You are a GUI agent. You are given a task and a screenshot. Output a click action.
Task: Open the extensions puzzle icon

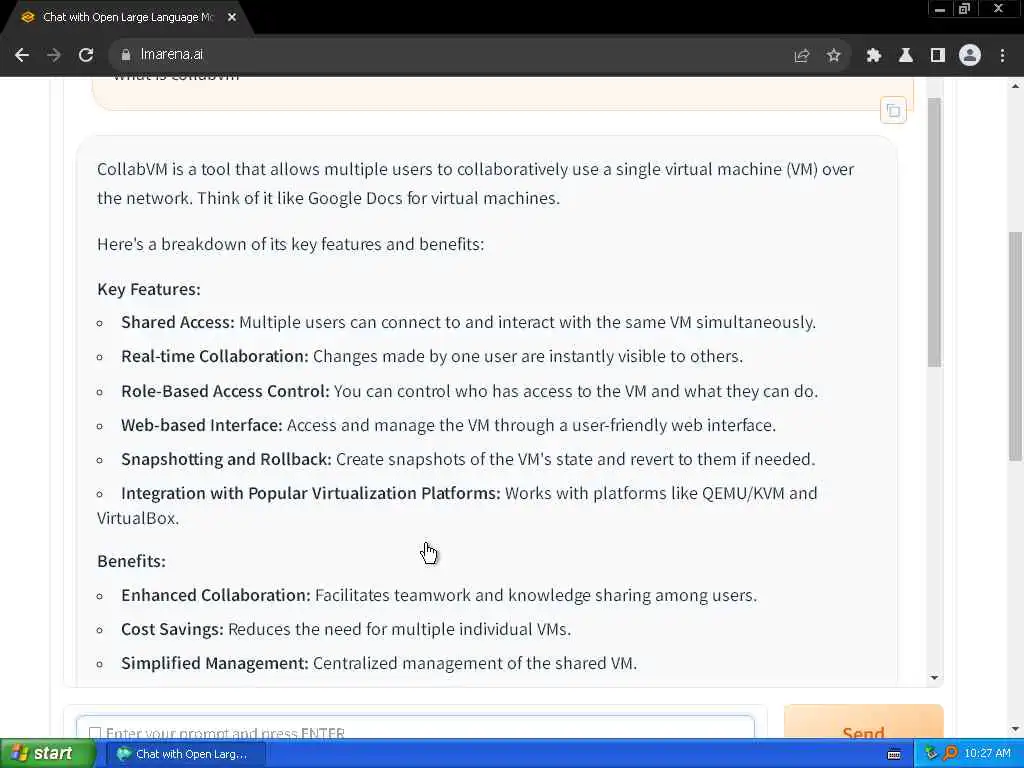[873, 56]
